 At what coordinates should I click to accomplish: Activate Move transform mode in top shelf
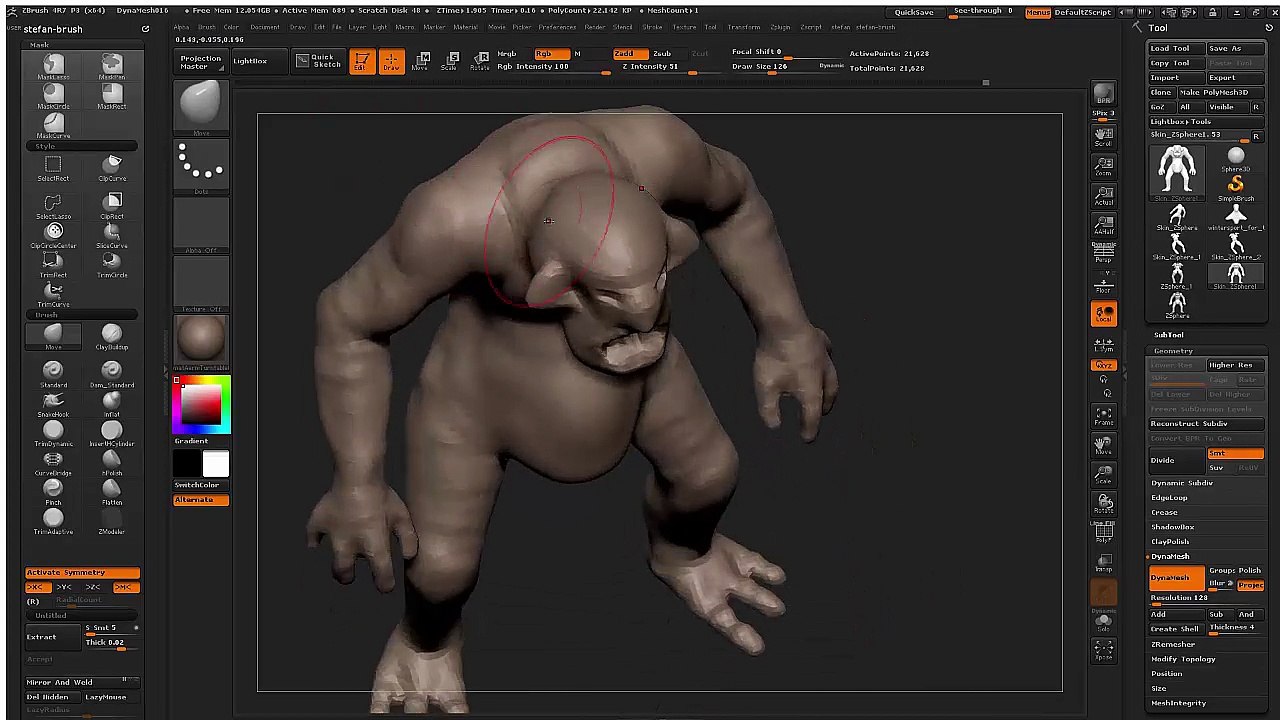pyautogui.click(x=421, y=61)
